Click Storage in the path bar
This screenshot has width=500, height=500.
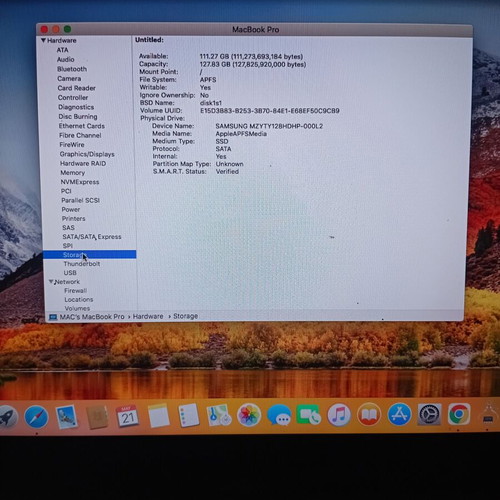185,316
